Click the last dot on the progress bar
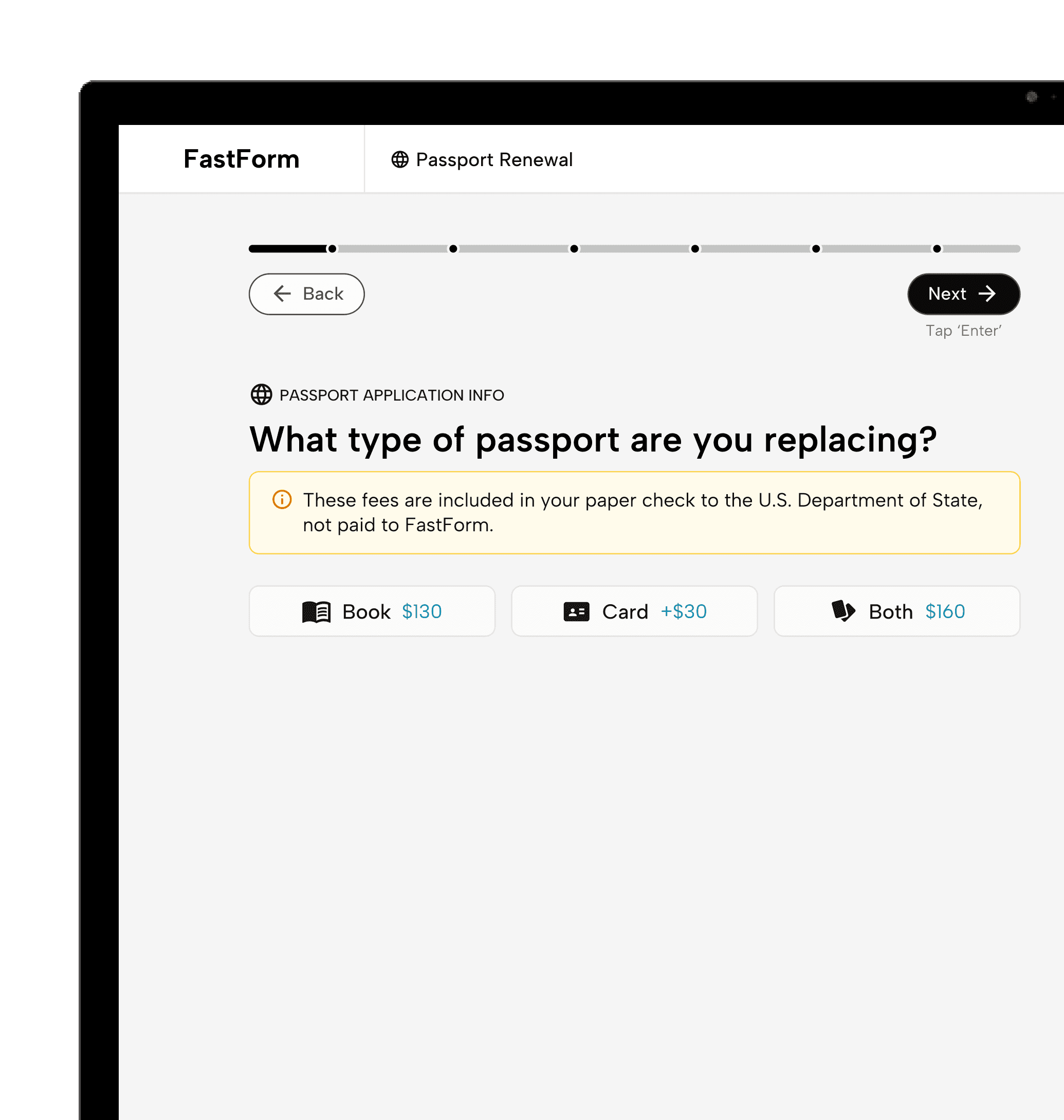 [937, 248]
